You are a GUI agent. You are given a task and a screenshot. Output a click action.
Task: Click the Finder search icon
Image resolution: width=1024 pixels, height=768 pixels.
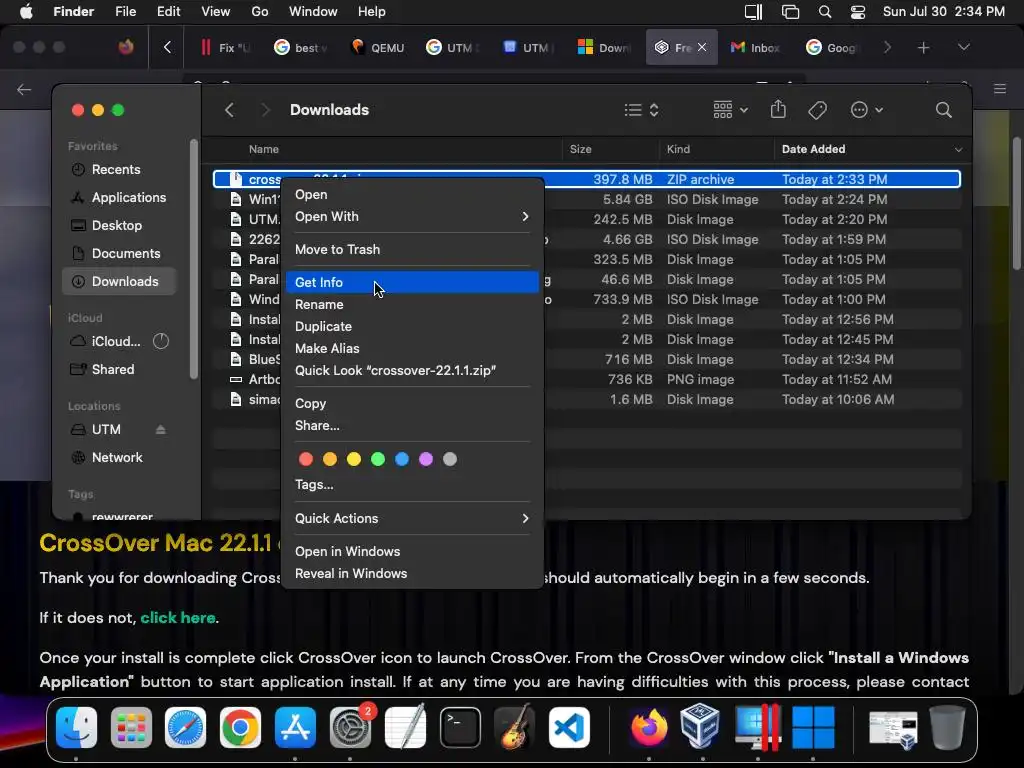coord(944,110)
